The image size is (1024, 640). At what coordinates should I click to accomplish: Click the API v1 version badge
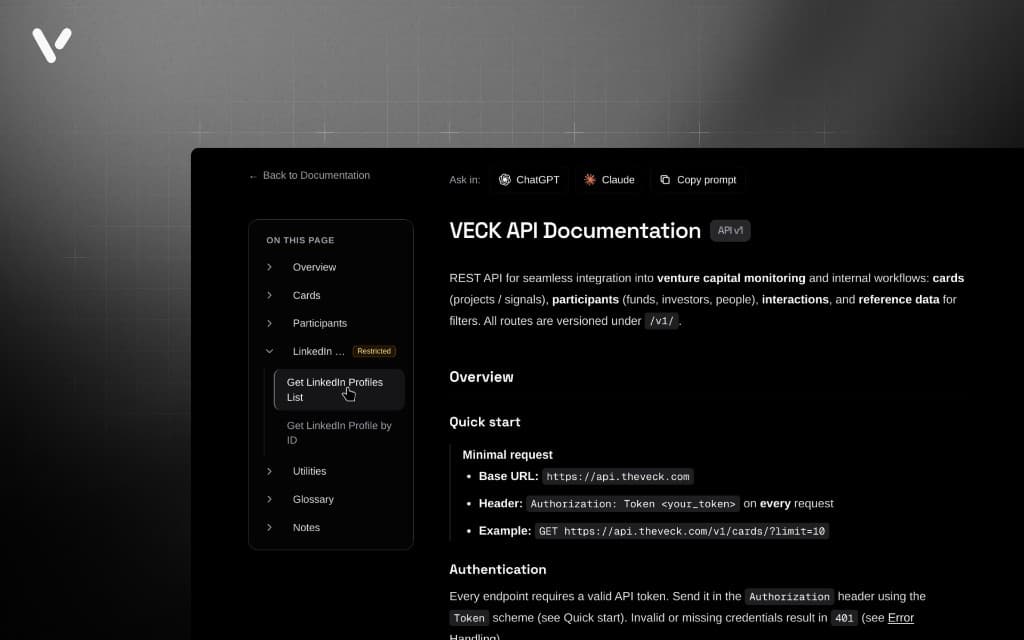[730, 231]
